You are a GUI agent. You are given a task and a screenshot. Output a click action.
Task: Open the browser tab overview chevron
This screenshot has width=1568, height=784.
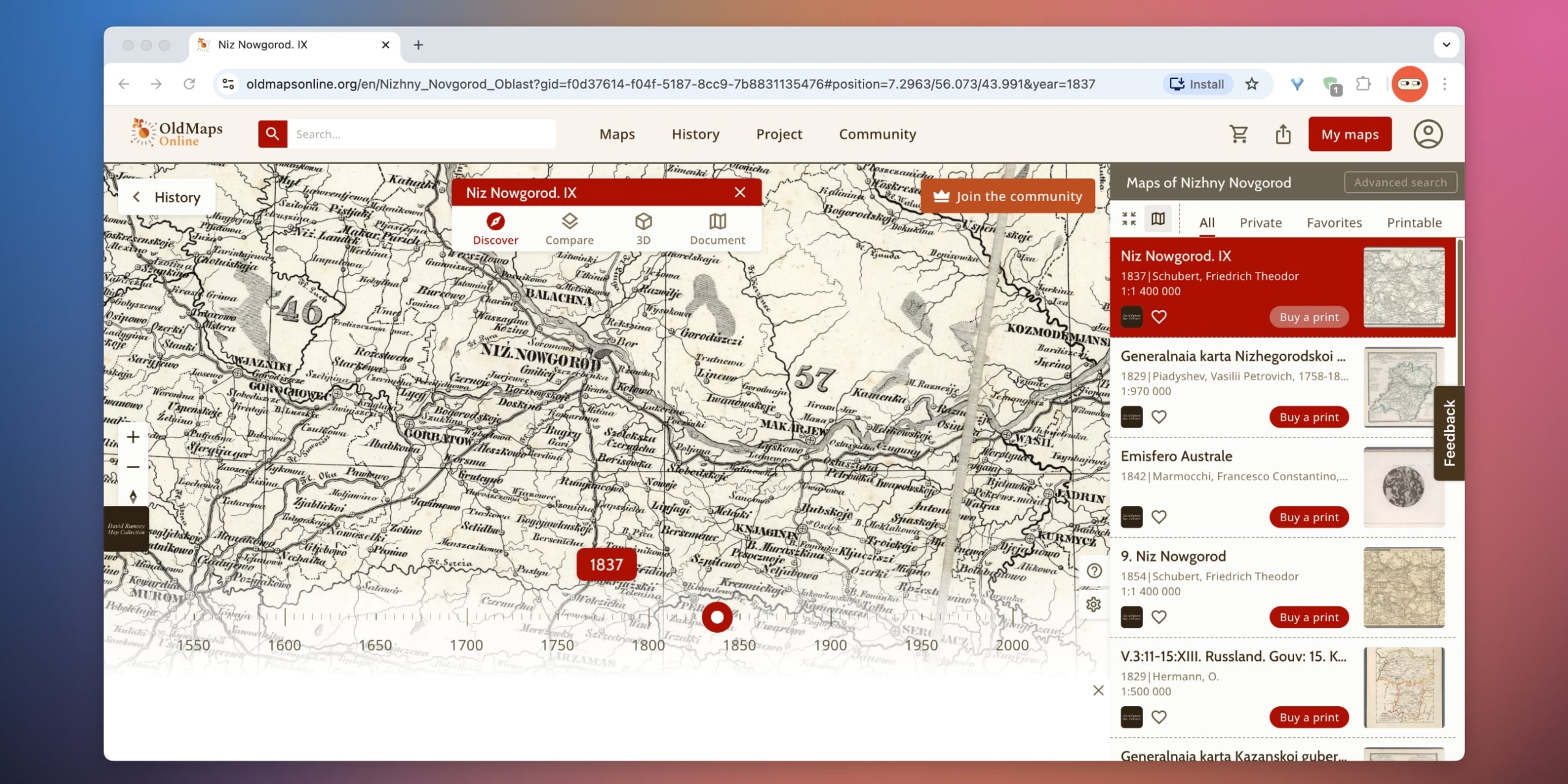point(1447,44)
